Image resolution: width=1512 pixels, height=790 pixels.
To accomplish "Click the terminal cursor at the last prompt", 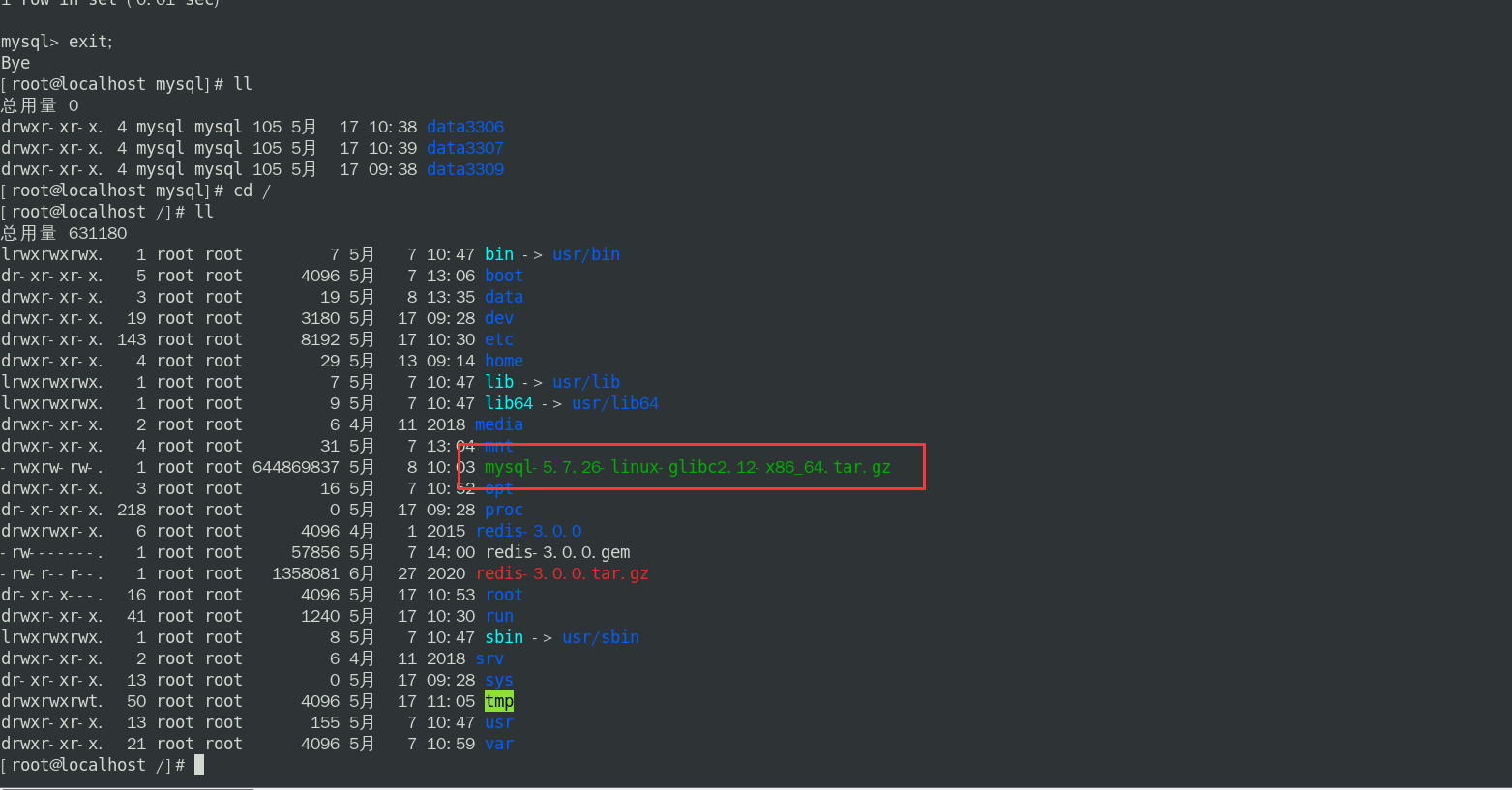I will (x=199, y=765).
